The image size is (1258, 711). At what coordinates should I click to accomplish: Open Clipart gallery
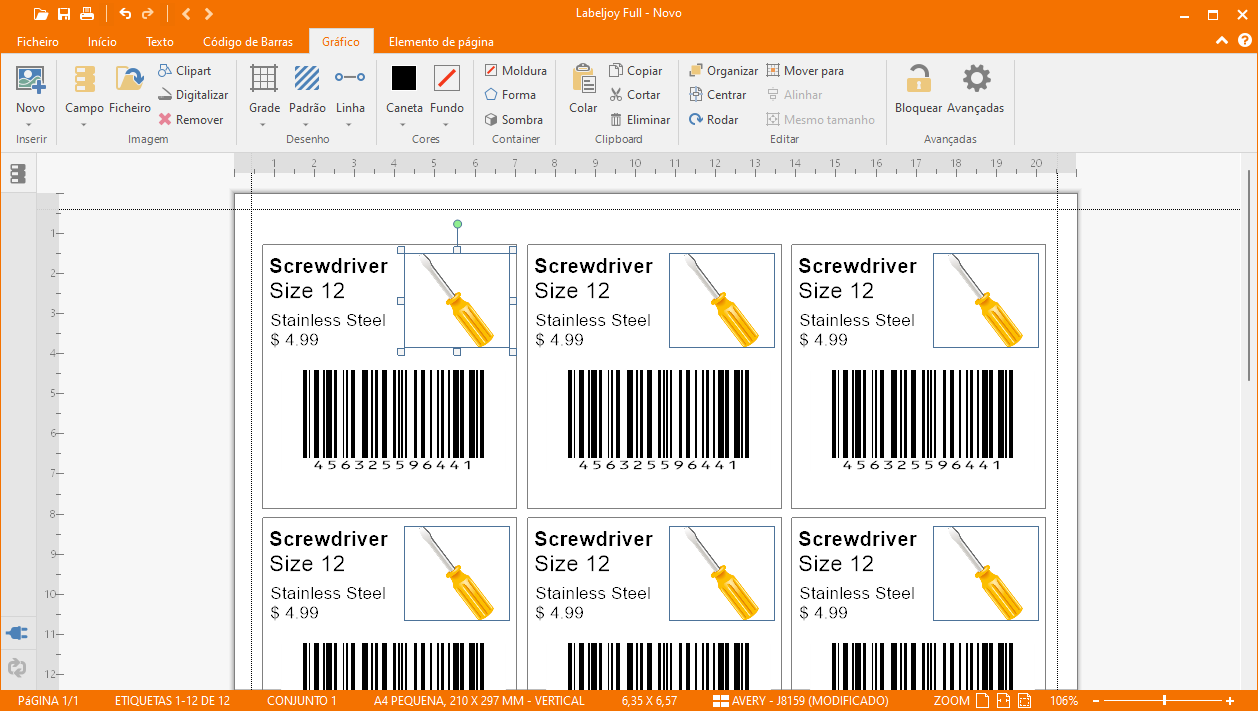pyautogui.click(x=184, y=71)
